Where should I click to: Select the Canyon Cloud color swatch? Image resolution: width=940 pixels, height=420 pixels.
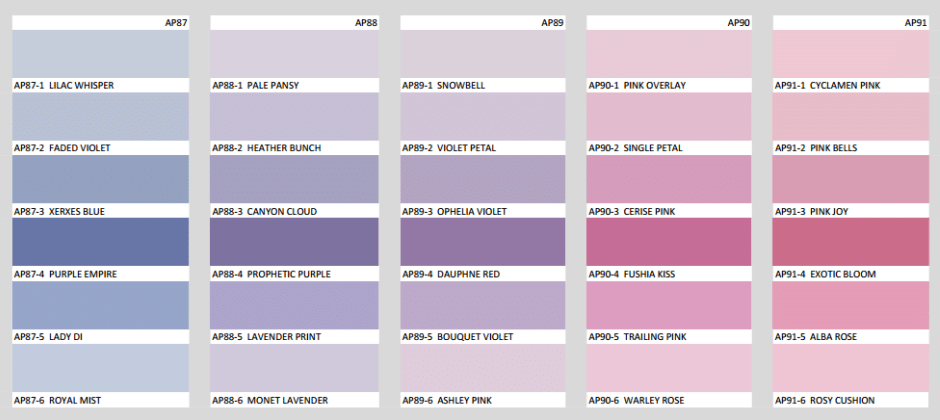pyautogui.click(x=295, y=179)
